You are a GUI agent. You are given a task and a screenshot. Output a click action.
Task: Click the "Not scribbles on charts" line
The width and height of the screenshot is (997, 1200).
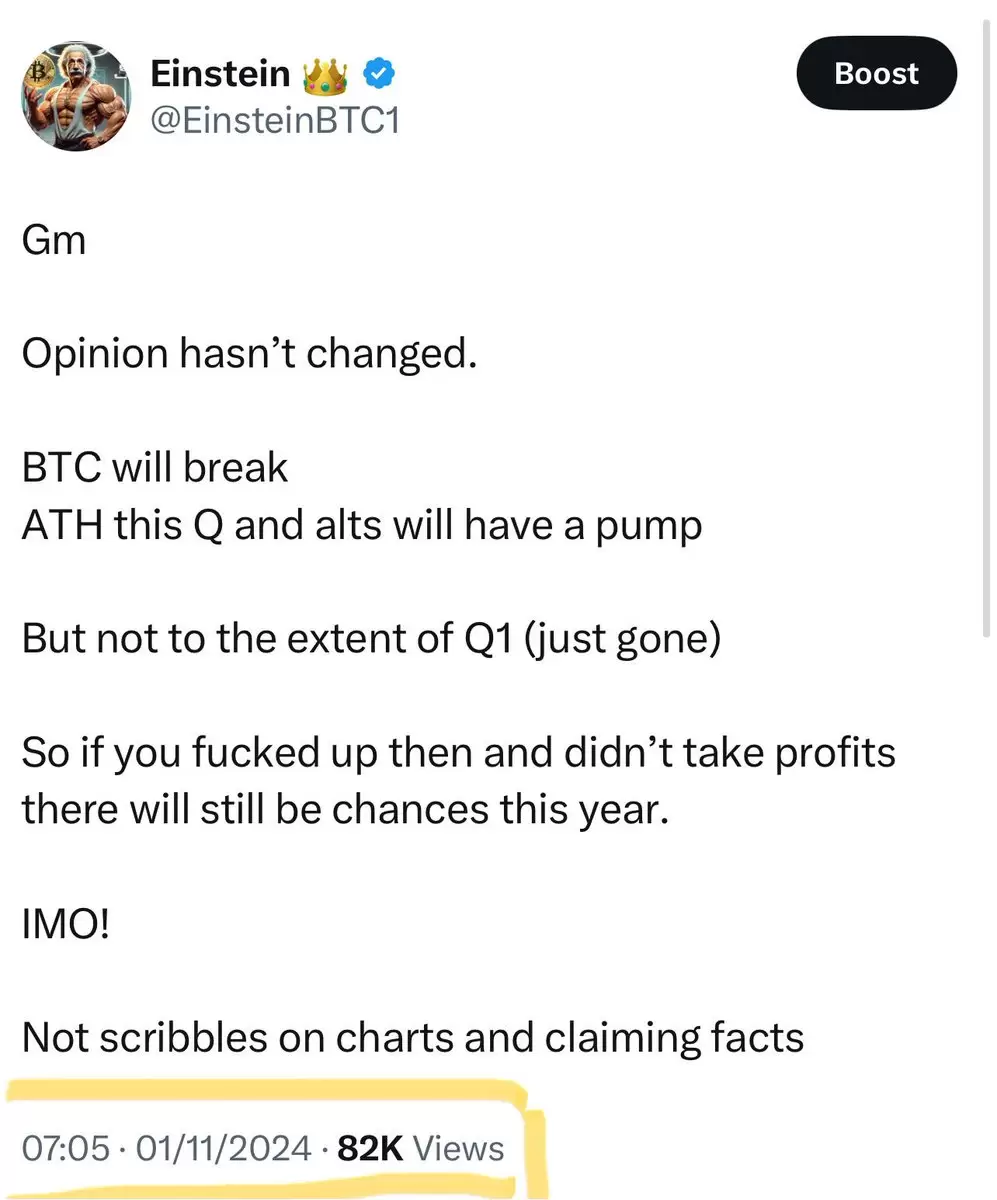coord(413,1038)
